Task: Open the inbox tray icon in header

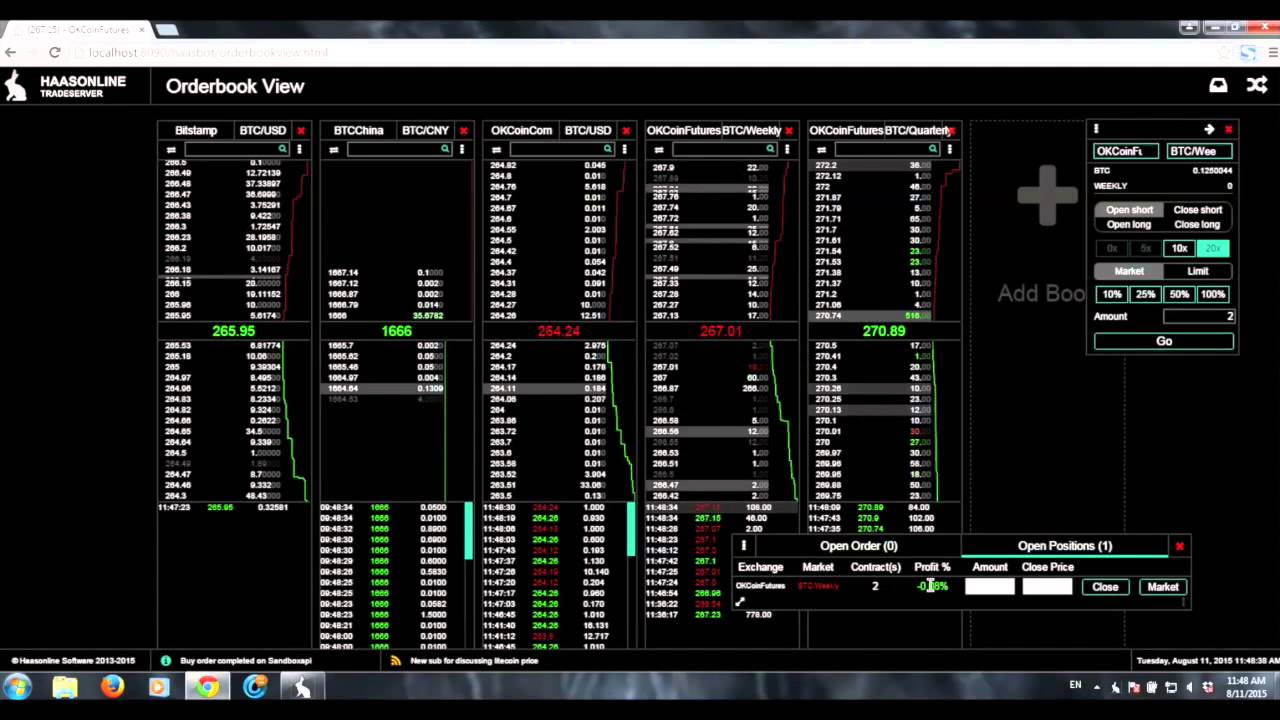Action: point(1218,86)
